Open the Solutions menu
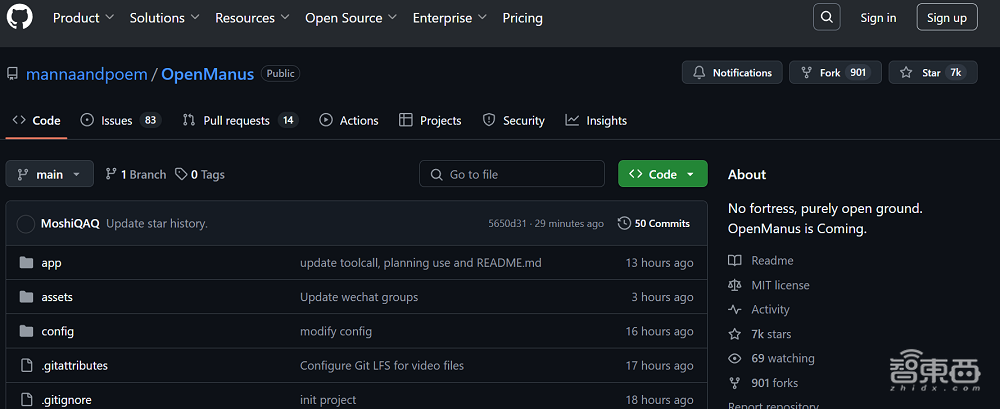 164,18
